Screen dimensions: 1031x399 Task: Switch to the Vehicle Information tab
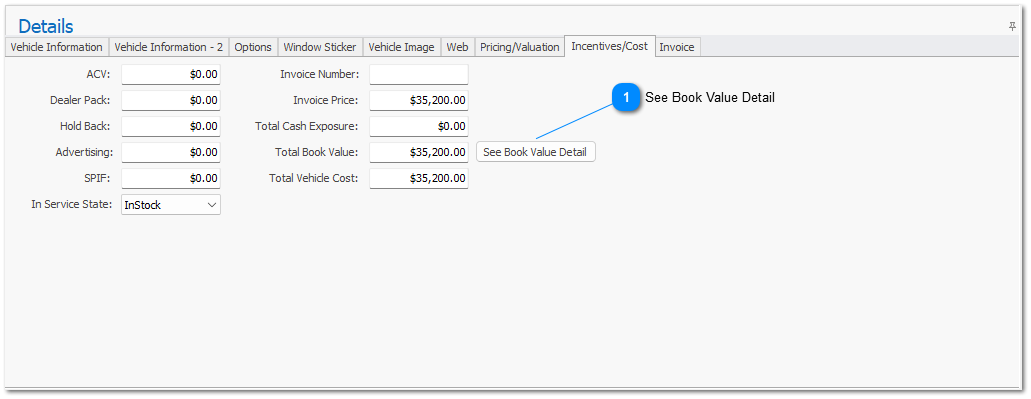(57, 47)
